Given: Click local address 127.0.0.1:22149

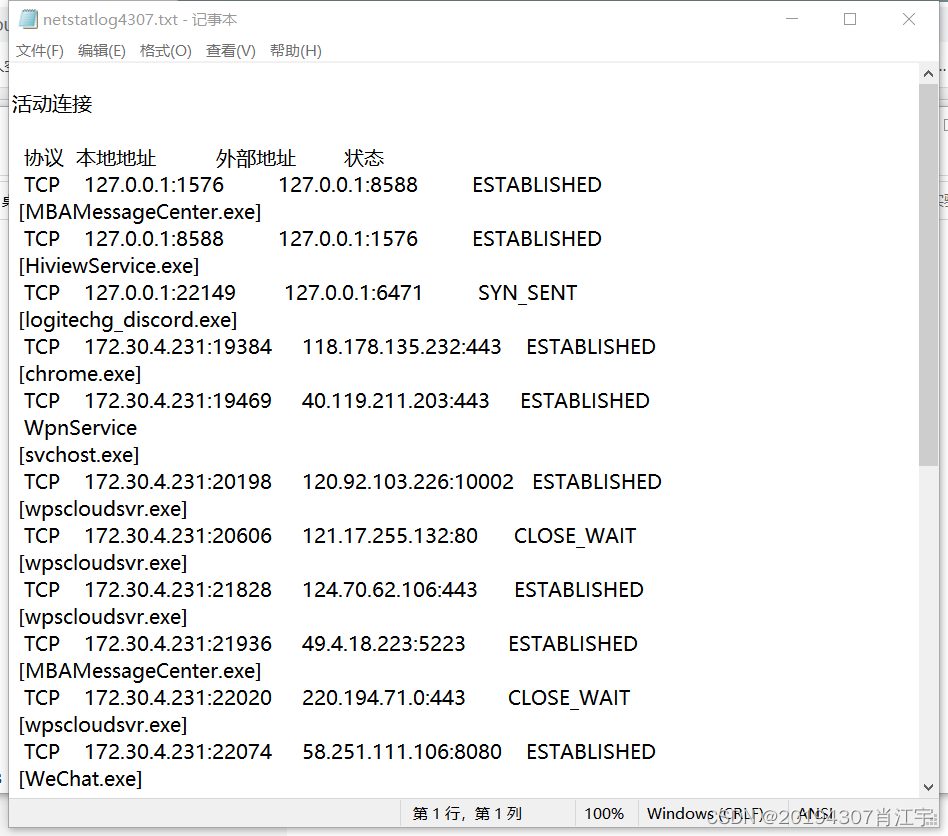Looking at the screenshot, I should 160,293.
